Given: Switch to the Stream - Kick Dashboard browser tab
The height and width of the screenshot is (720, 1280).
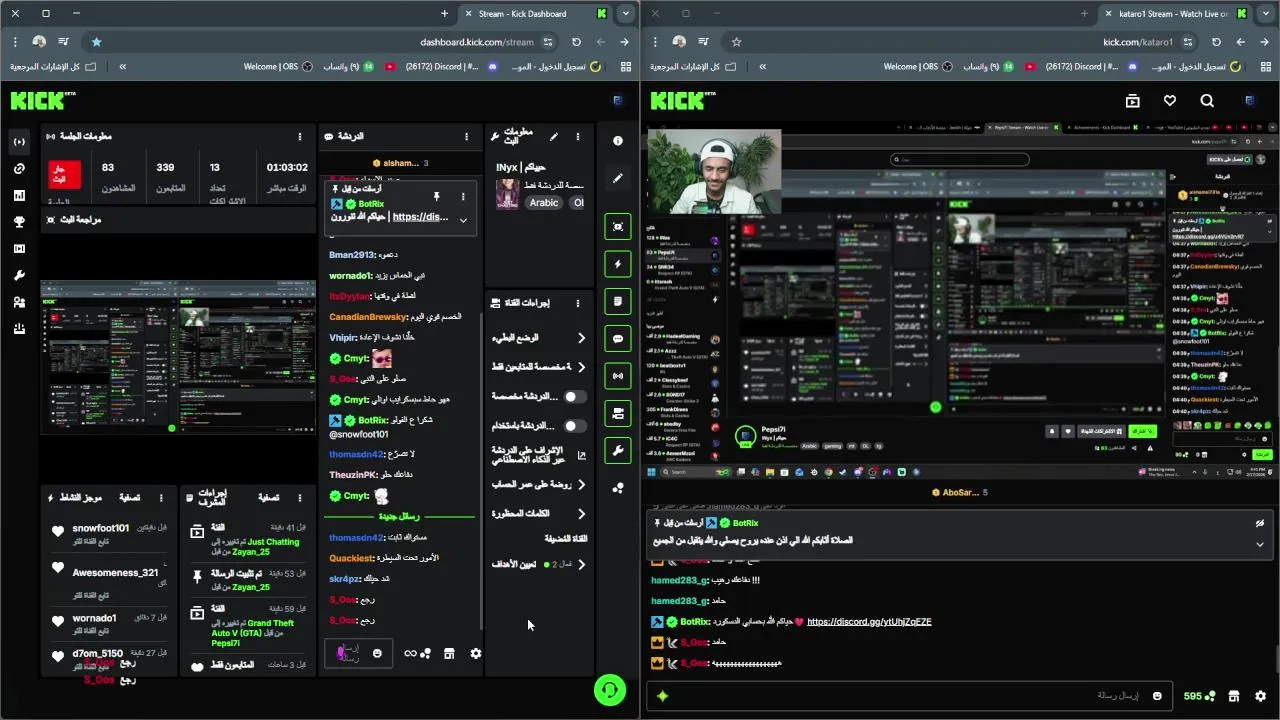Looking at the screenshot, I should 536,14.
